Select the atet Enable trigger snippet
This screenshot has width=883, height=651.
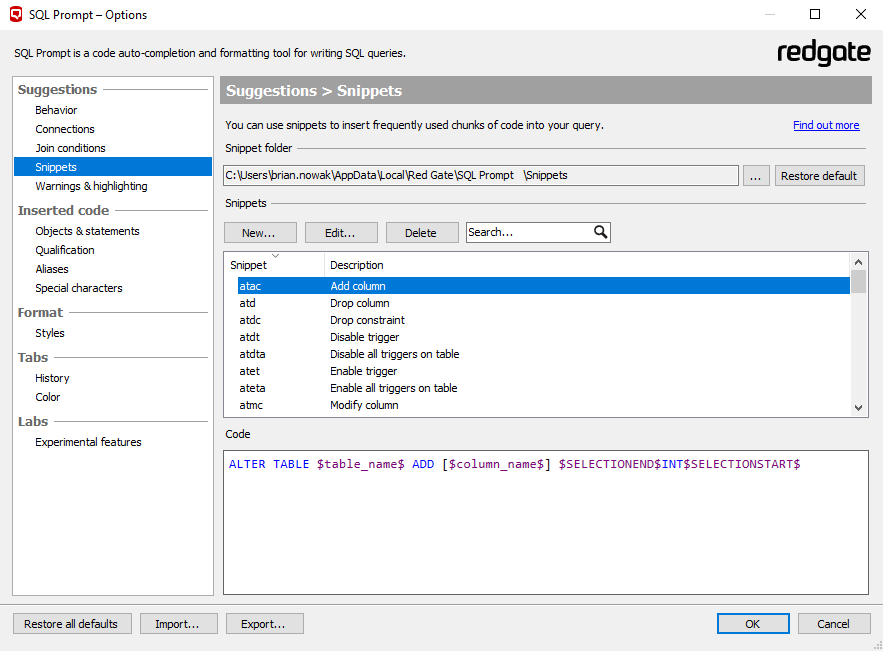[x=543, y=371]
